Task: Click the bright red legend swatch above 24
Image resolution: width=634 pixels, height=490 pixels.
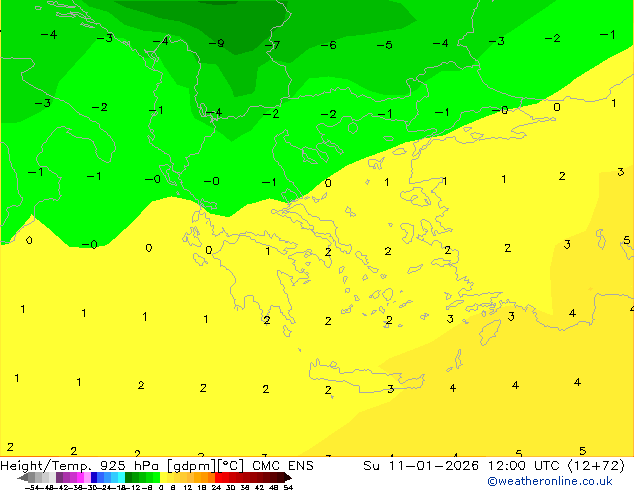Action: tap(218, 477)
